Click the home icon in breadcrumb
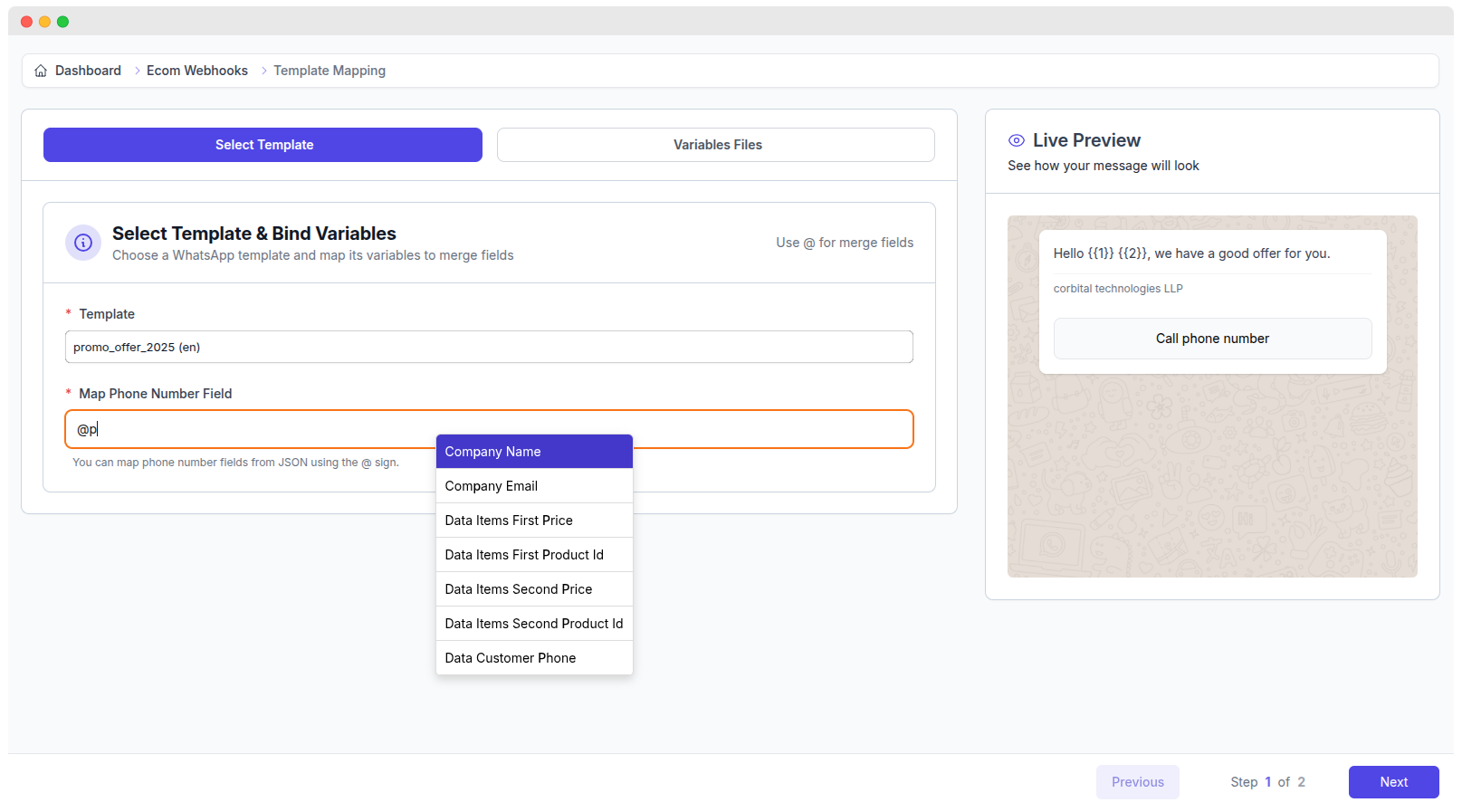Image resolution: width=1462 pixels, height=812 pixels. (x=41, y=71)
